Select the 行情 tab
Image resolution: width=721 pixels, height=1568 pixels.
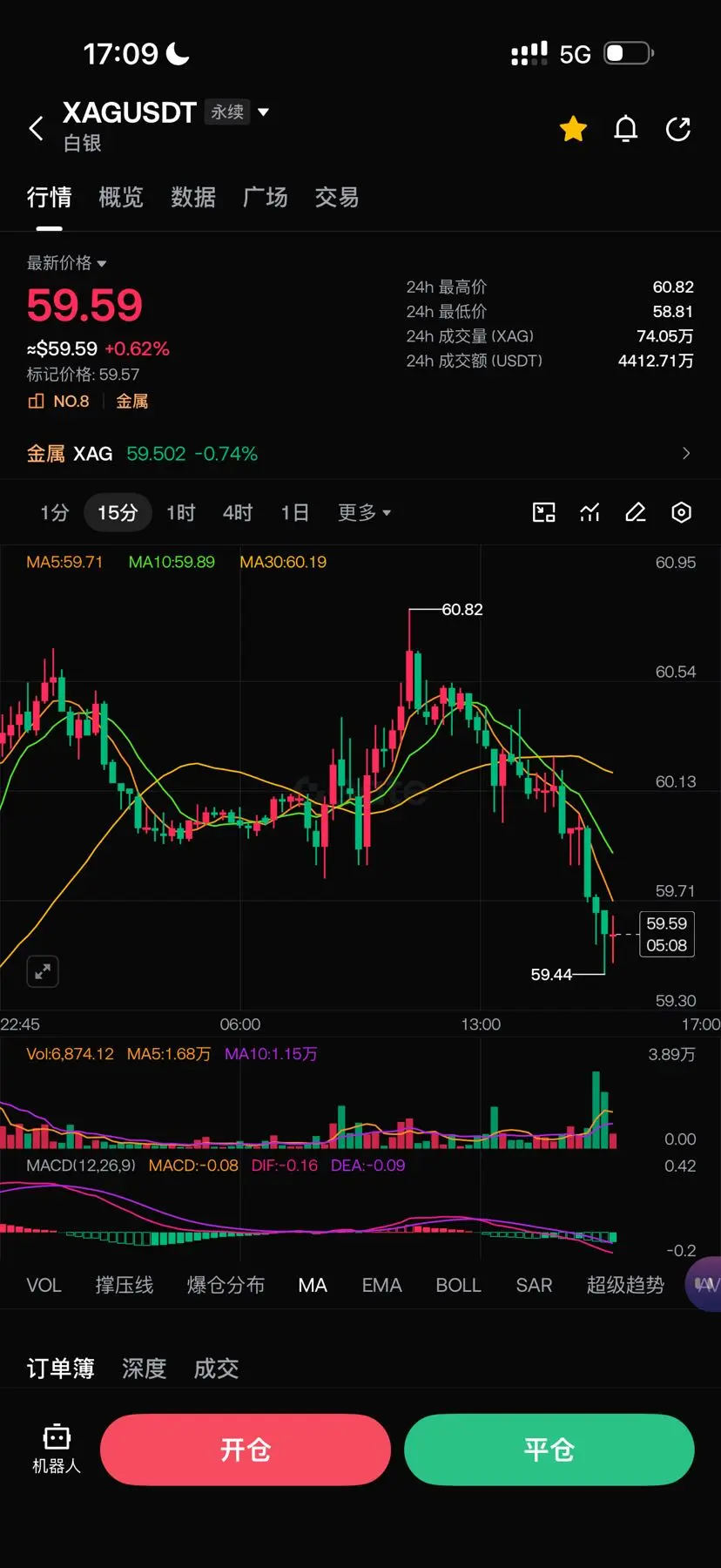[x=49, y=198]
